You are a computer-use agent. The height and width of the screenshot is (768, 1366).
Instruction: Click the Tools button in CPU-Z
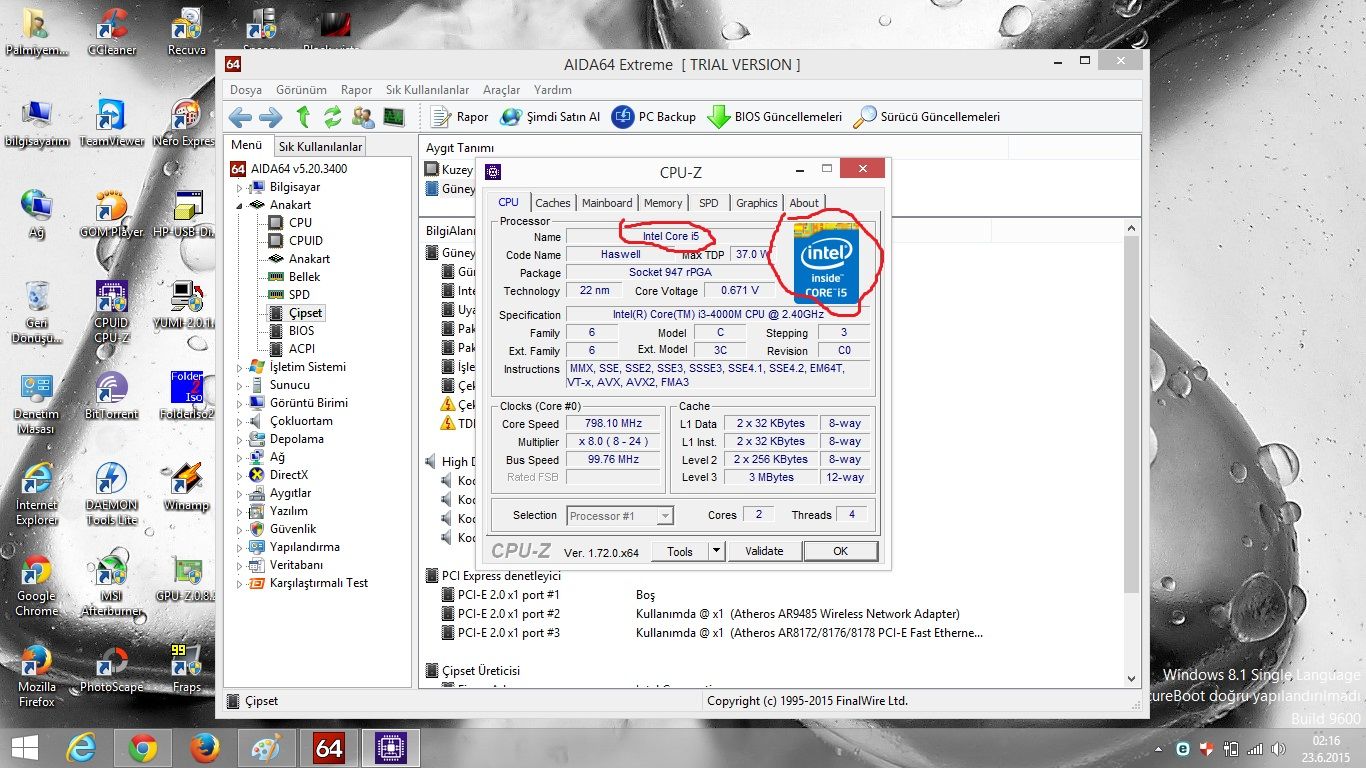point(680,551)
